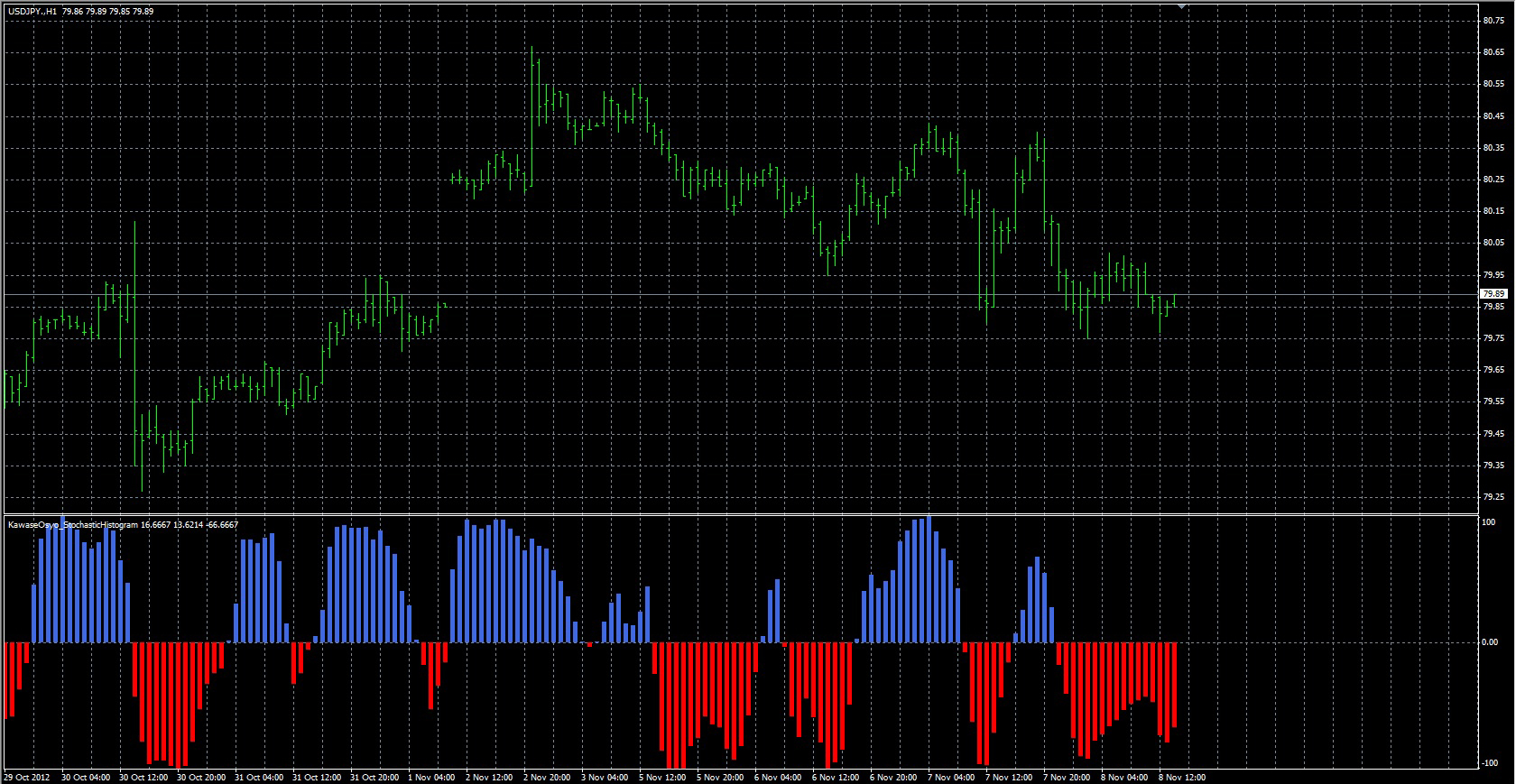Click the -100 level on indicator scale
The height and width of the screenshot is (784, 1516).
point(1489,763)
